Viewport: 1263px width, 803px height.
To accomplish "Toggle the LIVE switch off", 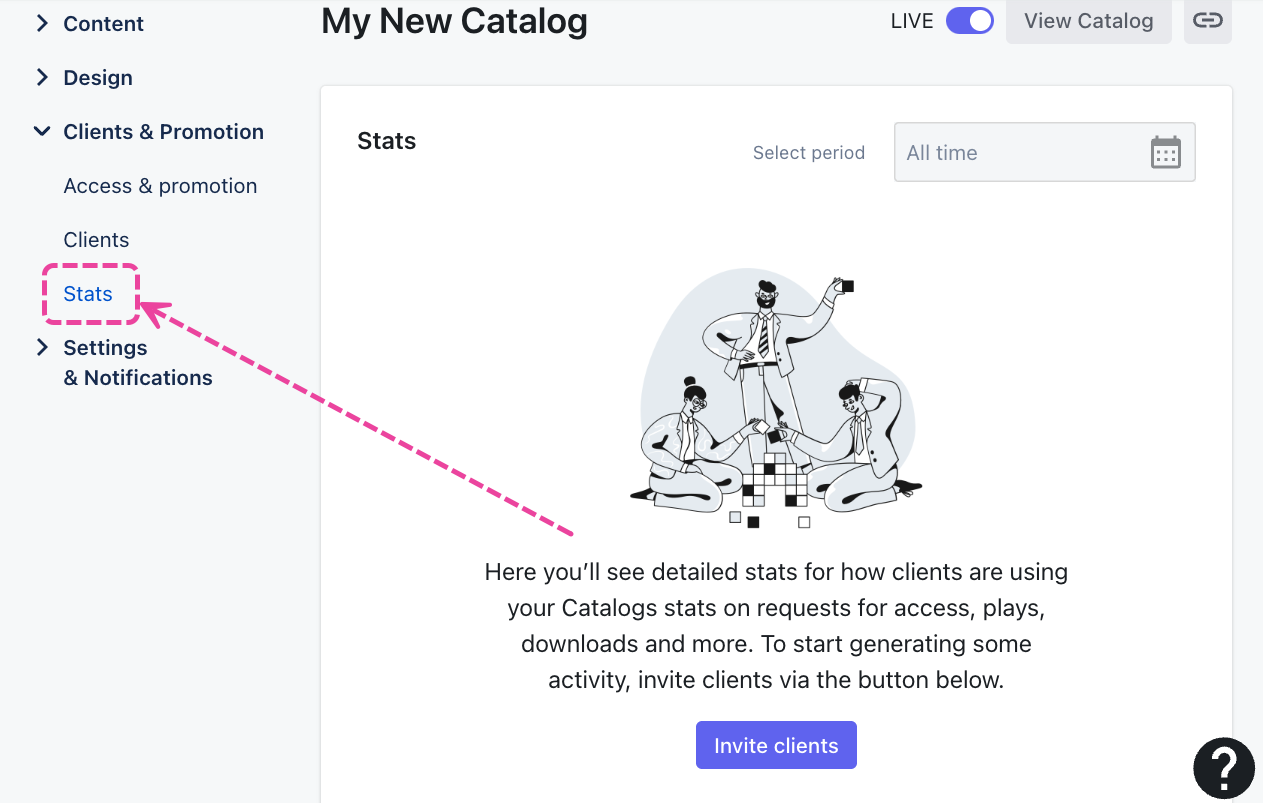I will coord(969,21).
